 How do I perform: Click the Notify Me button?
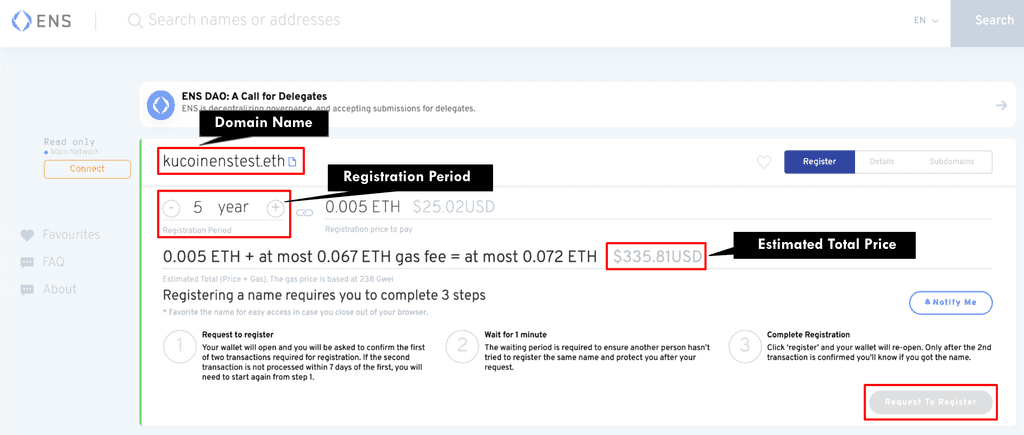[951, 302]
